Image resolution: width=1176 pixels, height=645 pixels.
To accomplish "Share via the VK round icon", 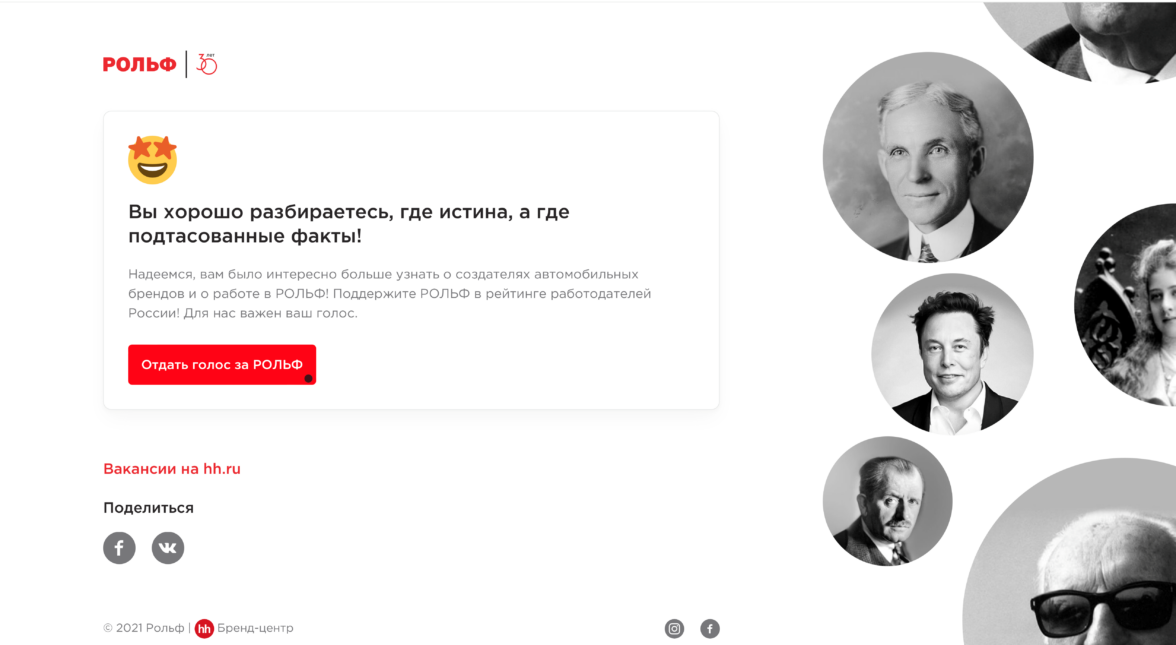I will click(x=168, y=548).
